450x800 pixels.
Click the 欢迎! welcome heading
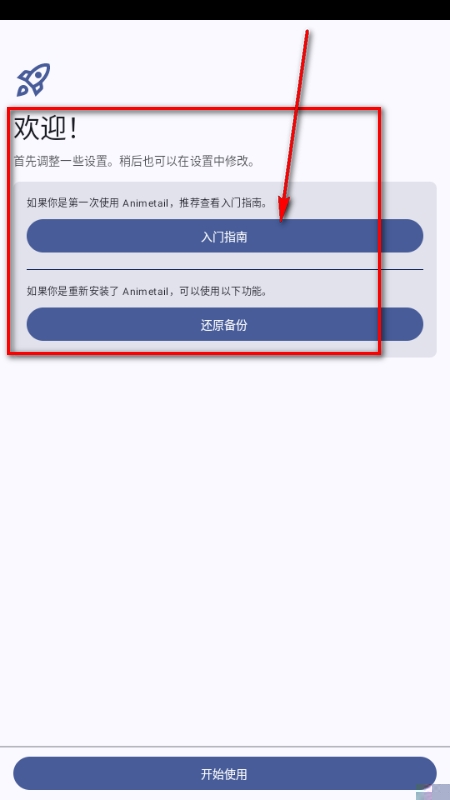point(46,128)
